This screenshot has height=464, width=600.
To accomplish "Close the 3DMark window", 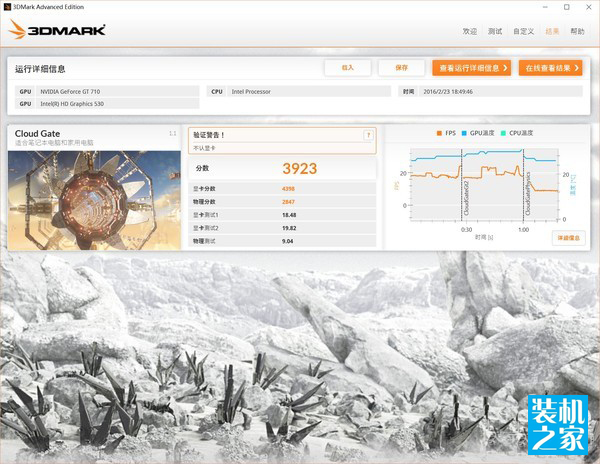I will (x=589, y=7).
